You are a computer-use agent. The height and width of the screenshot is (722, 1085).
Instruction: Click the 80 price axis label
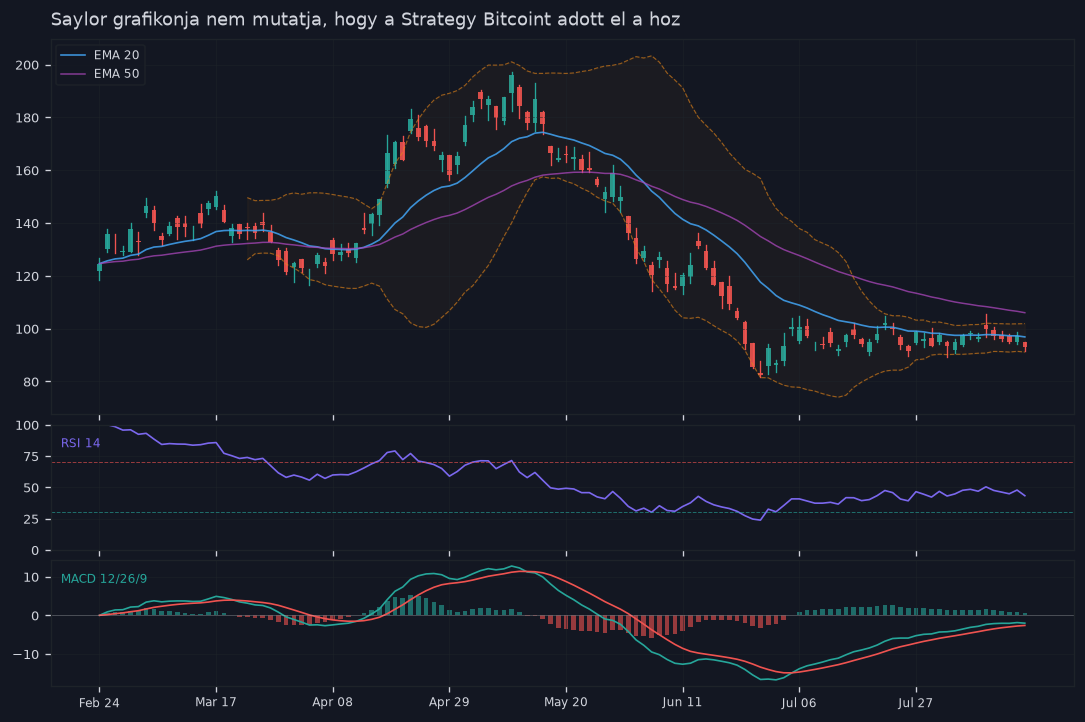pyautogui.click(x=31, y=382)
